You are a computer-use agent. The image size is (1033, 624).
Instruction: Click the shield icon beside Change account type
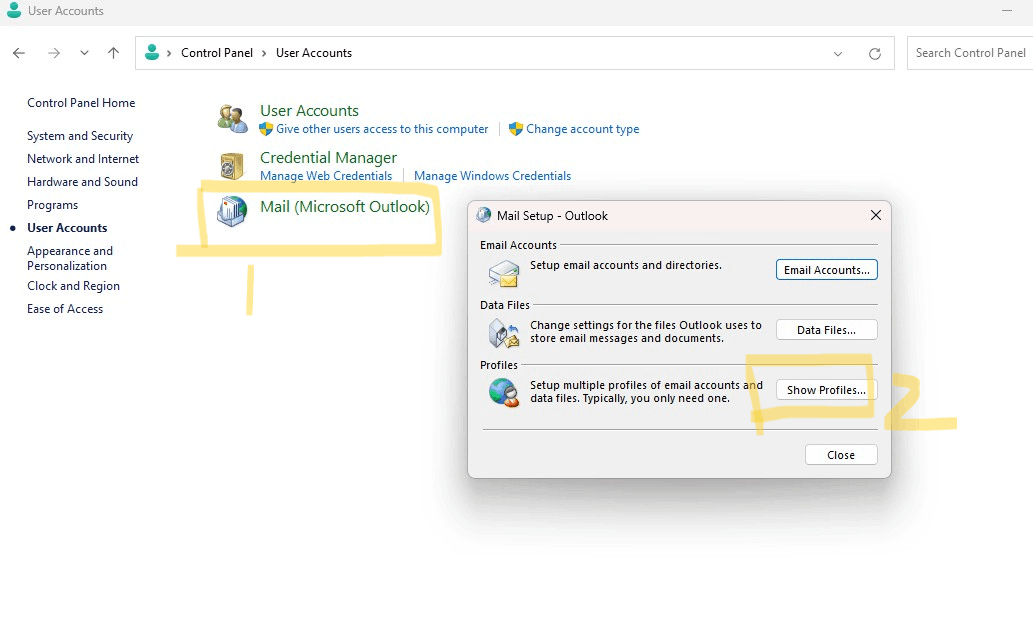517,128
